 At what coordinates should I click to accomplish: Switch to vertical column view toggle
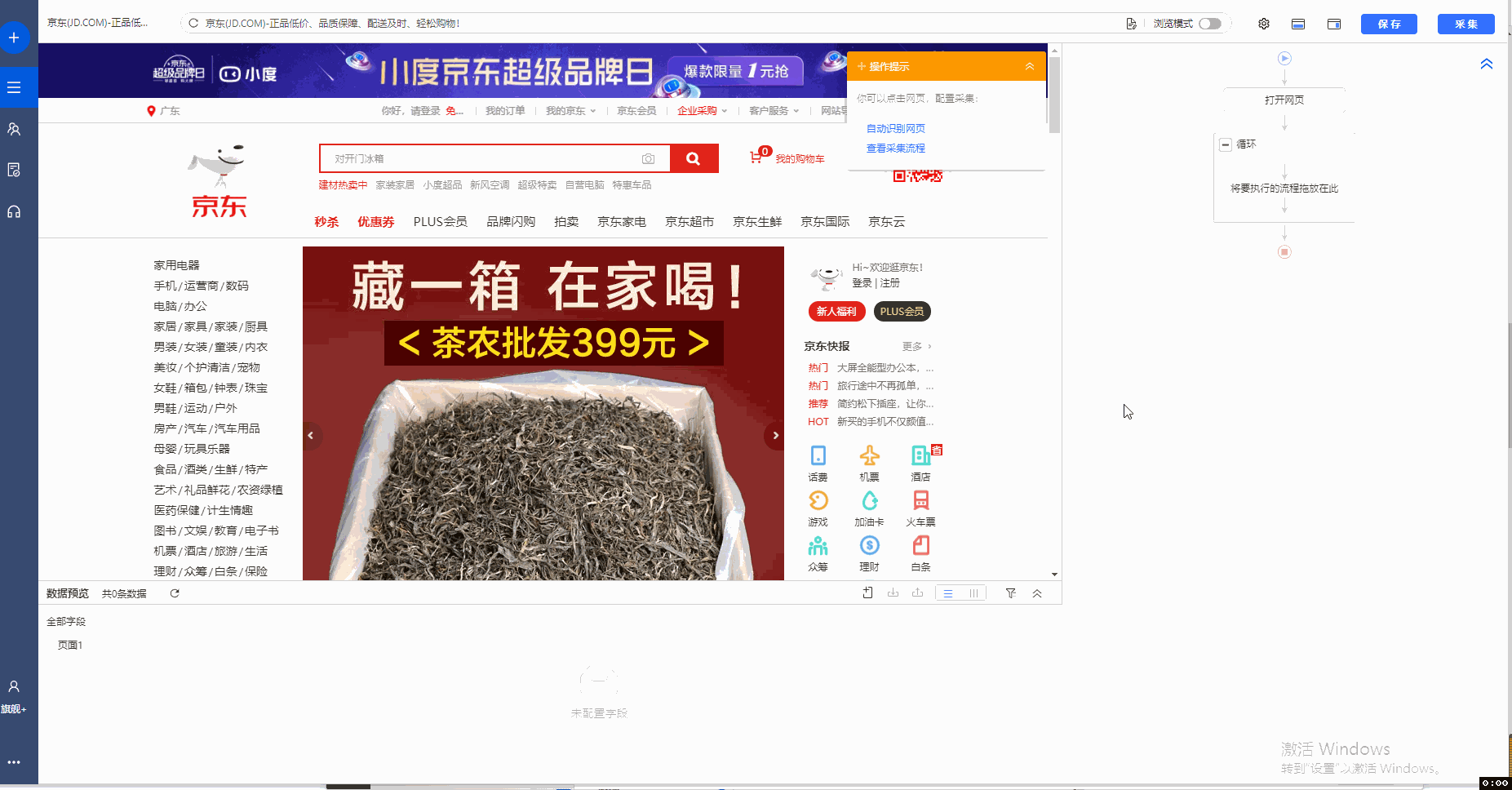click(x=973, y=593)
